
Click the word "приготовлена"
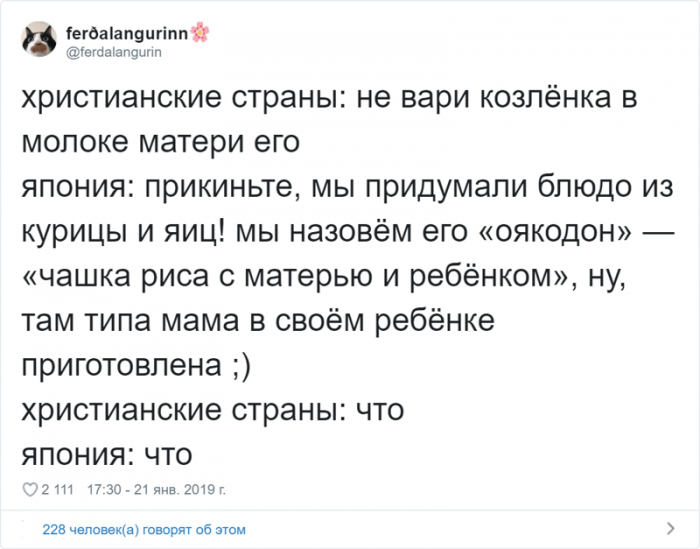pos(122,367)
